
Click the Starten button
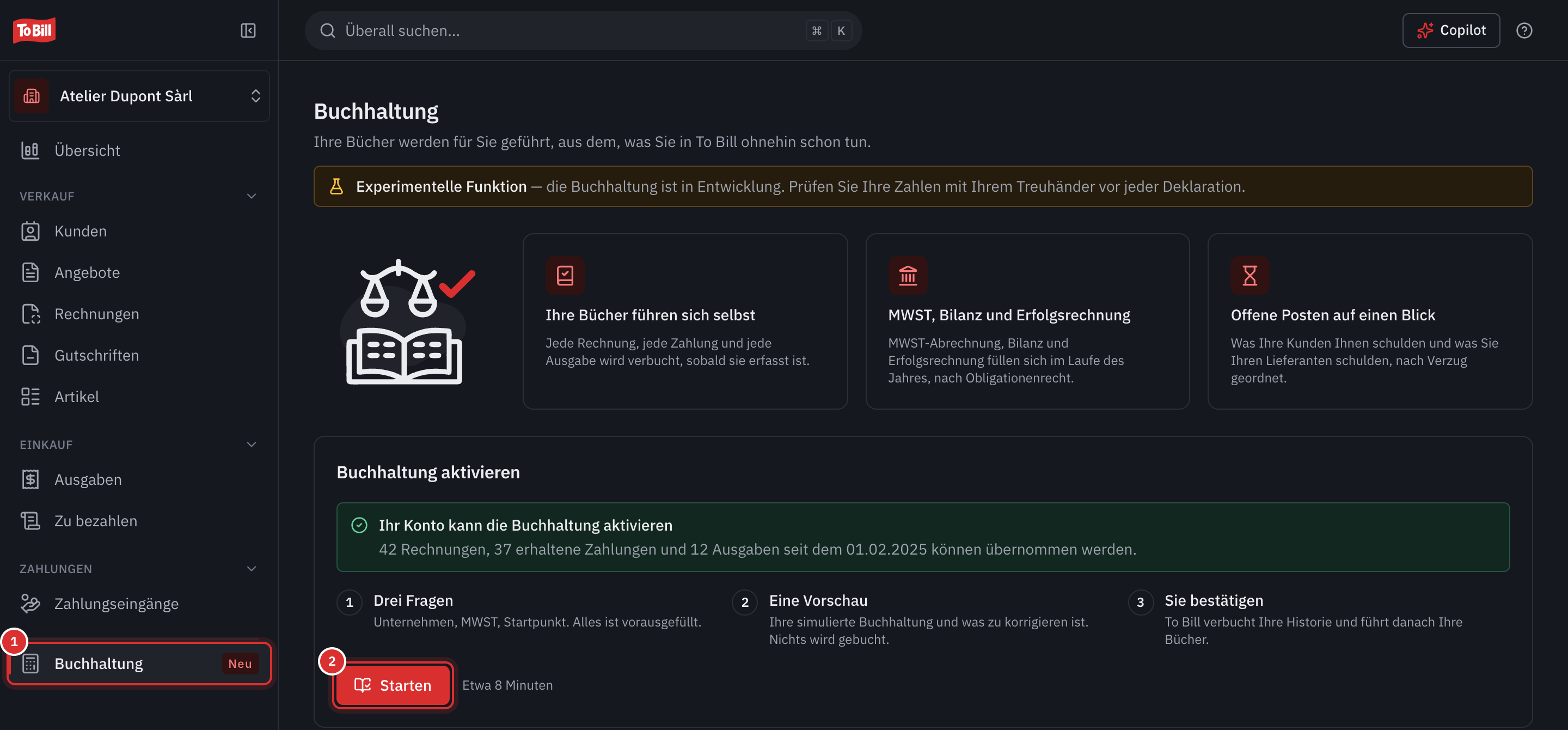pos(393,685)
